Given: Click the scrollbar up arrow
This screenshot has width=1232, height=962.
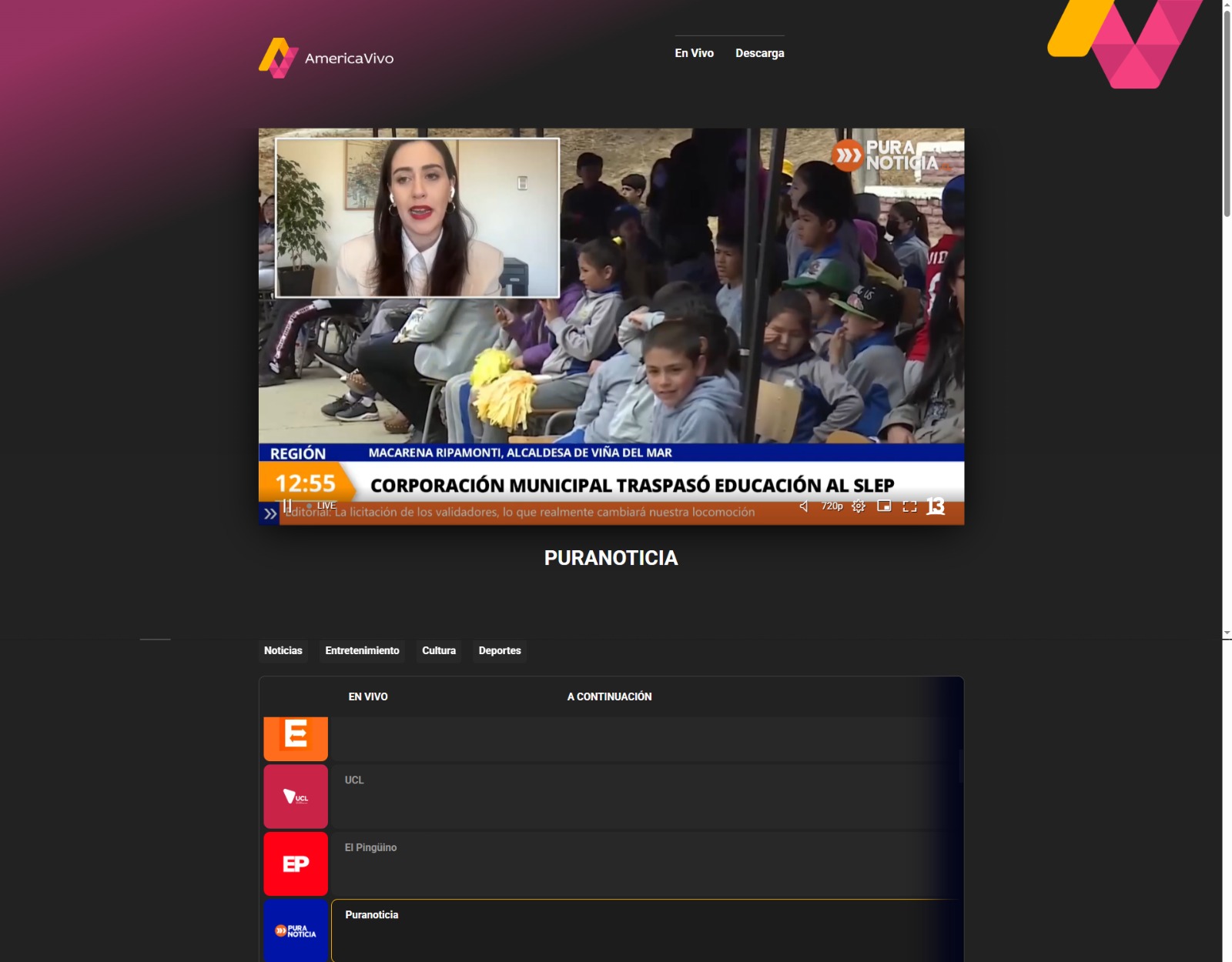Looking at the screenshot, I should tap(1227, 5).
